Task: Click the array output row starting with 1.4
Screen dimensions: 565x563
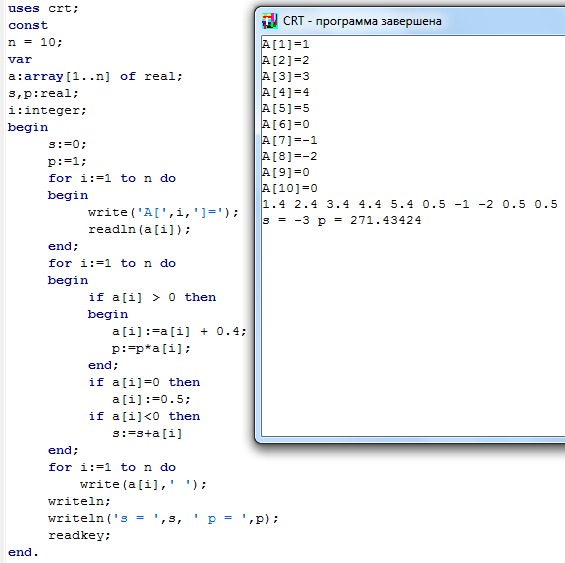Action: [410, 204]
